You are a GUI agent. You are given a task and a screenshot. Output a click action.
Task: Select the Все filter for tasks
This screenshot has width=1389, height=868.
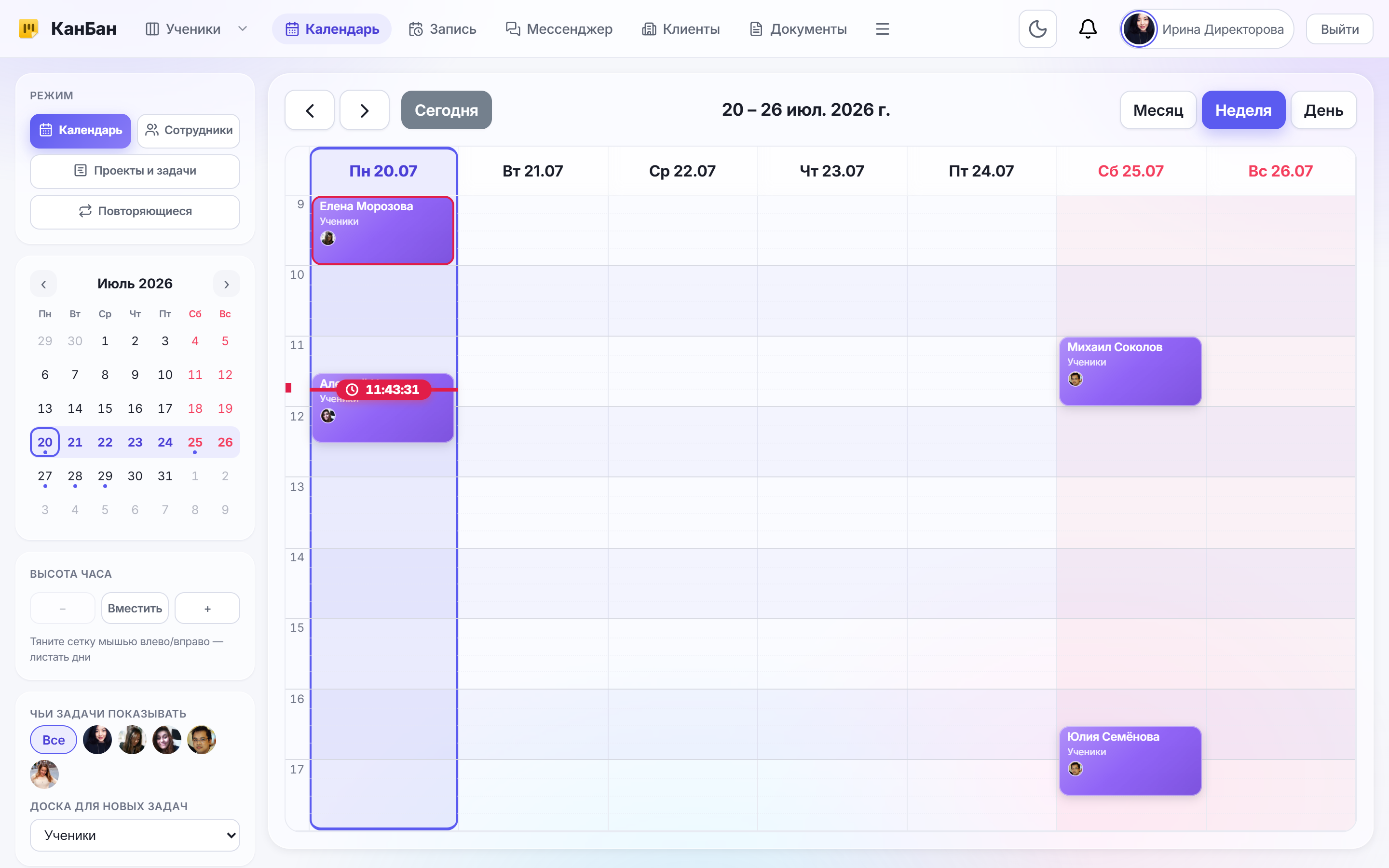coord(54,740)
